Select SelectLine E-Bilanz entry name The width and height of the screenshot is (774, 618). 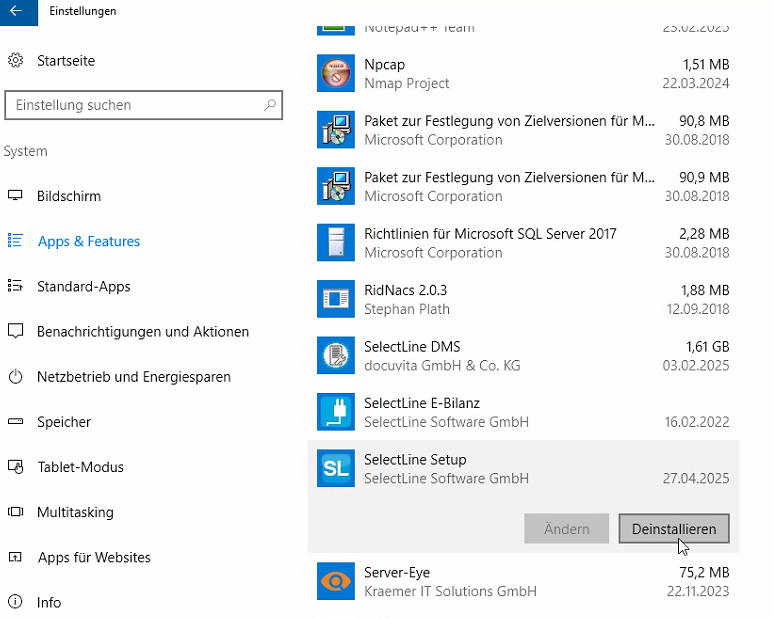click(x=422, y=403)
